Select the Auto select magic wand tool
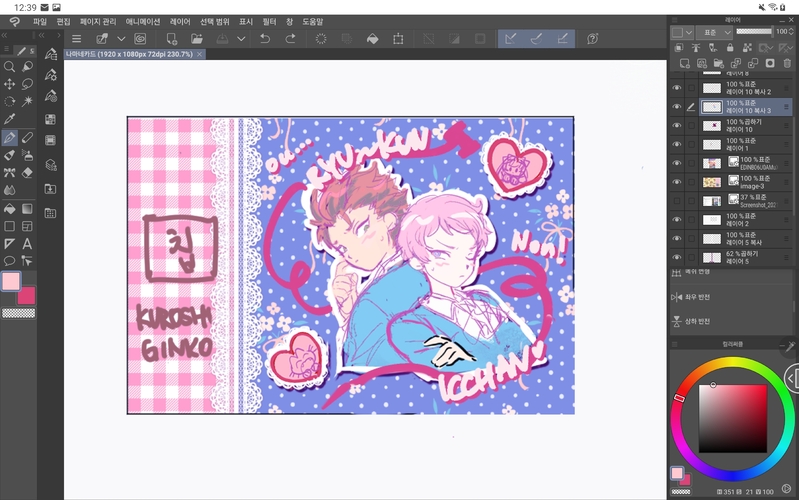Screen dimensions: 799x500 (27, 101)
